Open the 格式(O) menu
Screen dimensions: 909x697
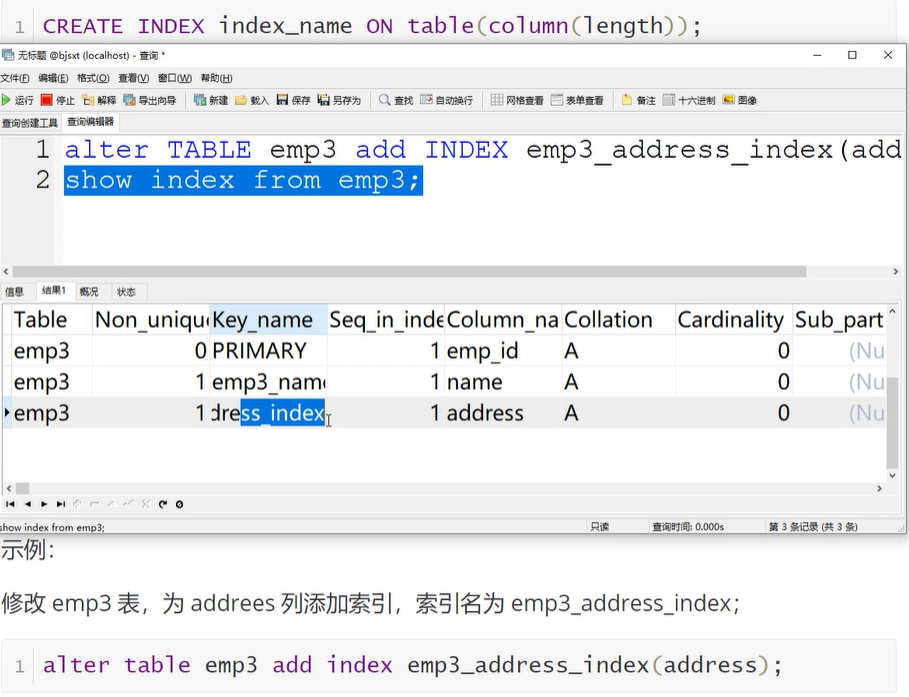(x=93, y=78)
